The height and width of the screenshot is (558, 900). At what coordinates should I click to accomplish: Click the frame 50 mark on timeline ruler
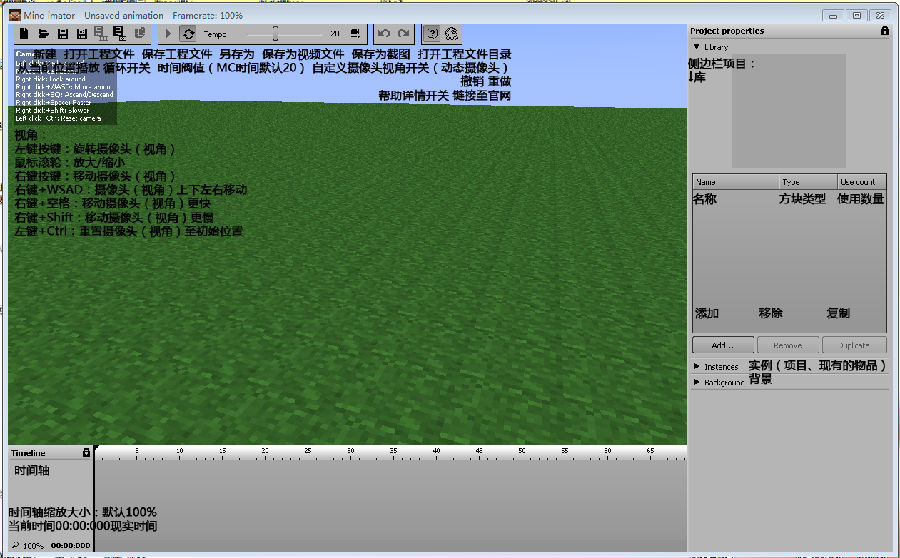coord(522,451)
